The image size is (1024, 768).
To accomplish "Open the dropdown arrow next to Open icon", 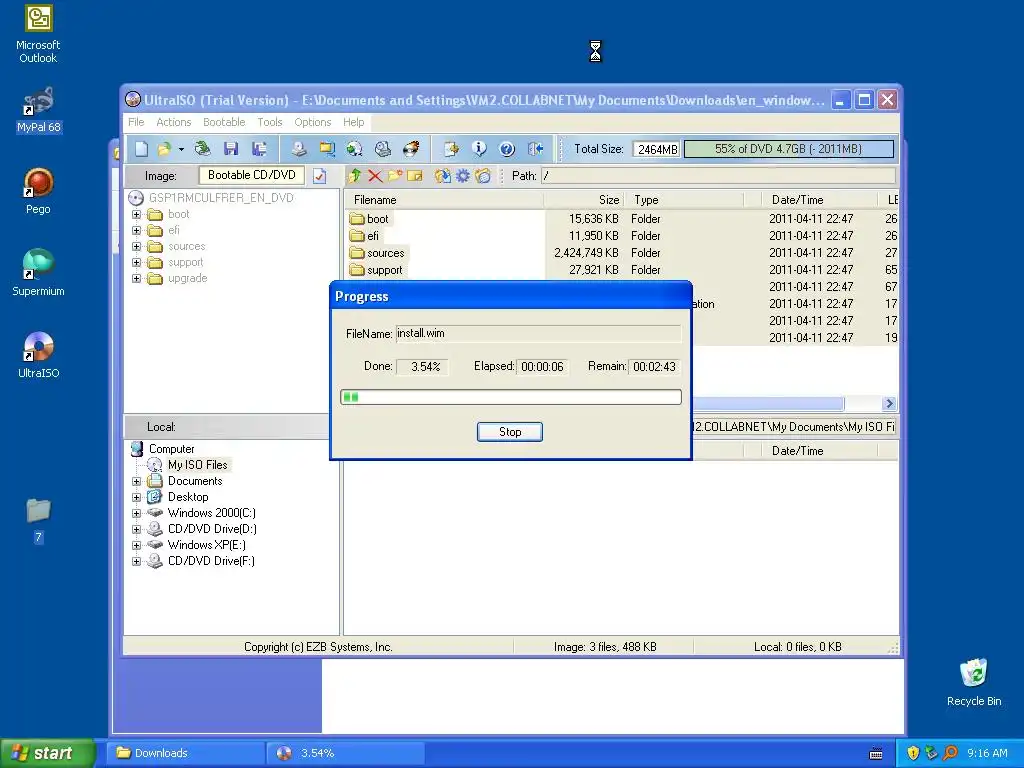I will click(182, 149).
